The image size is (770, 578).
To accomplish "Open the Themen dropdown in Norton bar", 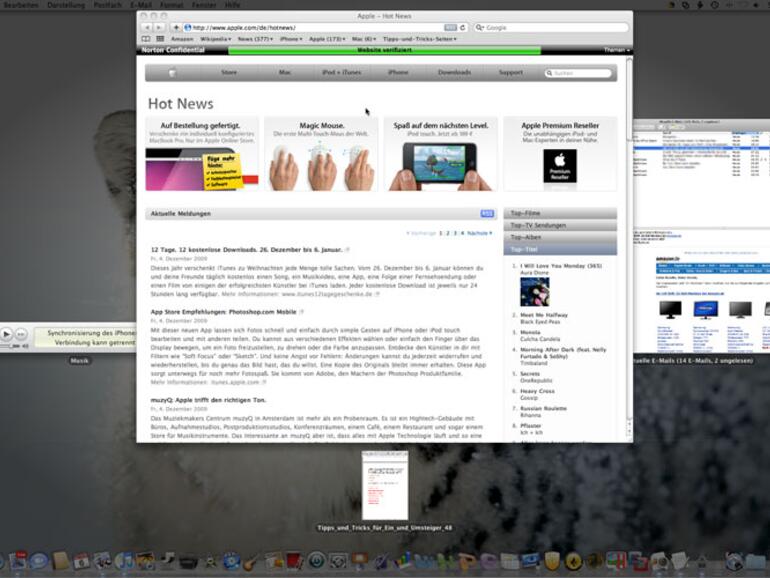I will (616, 50).
